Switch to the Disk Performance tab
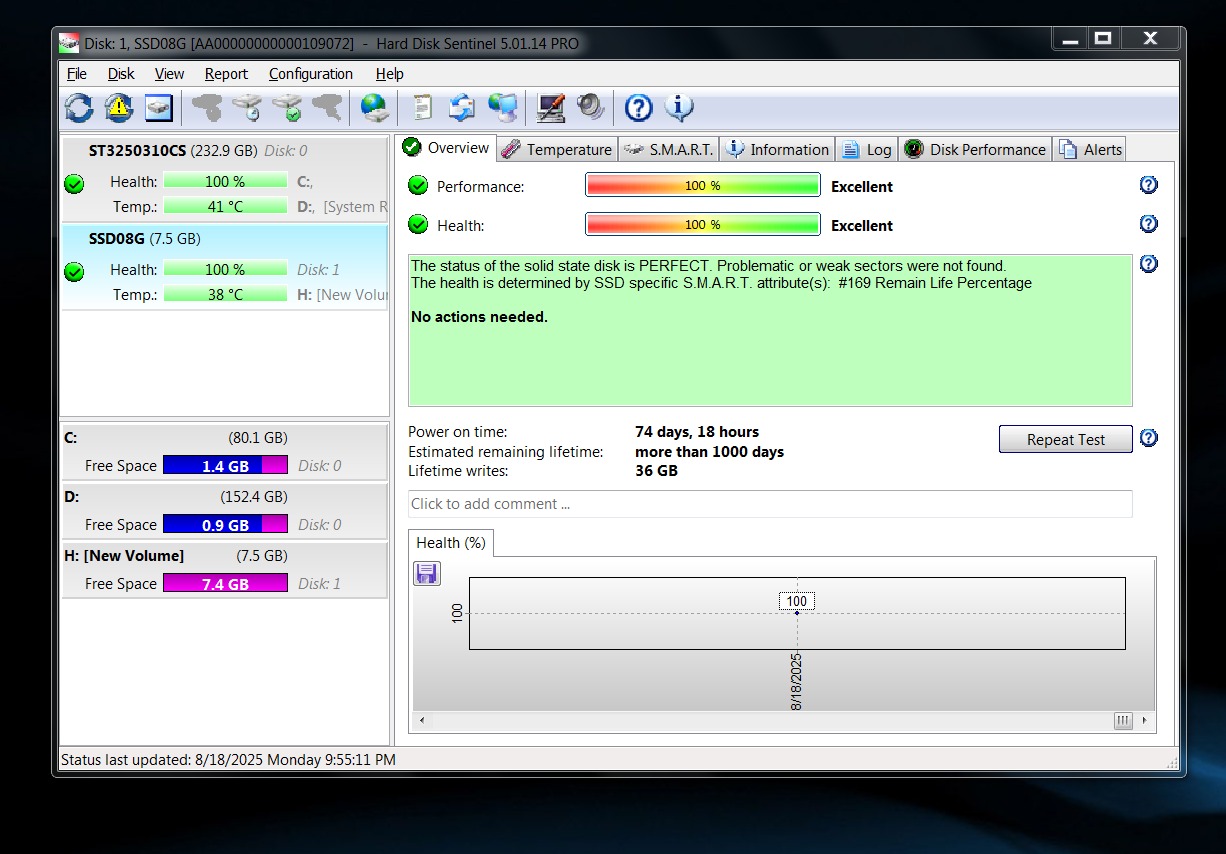1226x854 pixels. click(x=975, y=150)
